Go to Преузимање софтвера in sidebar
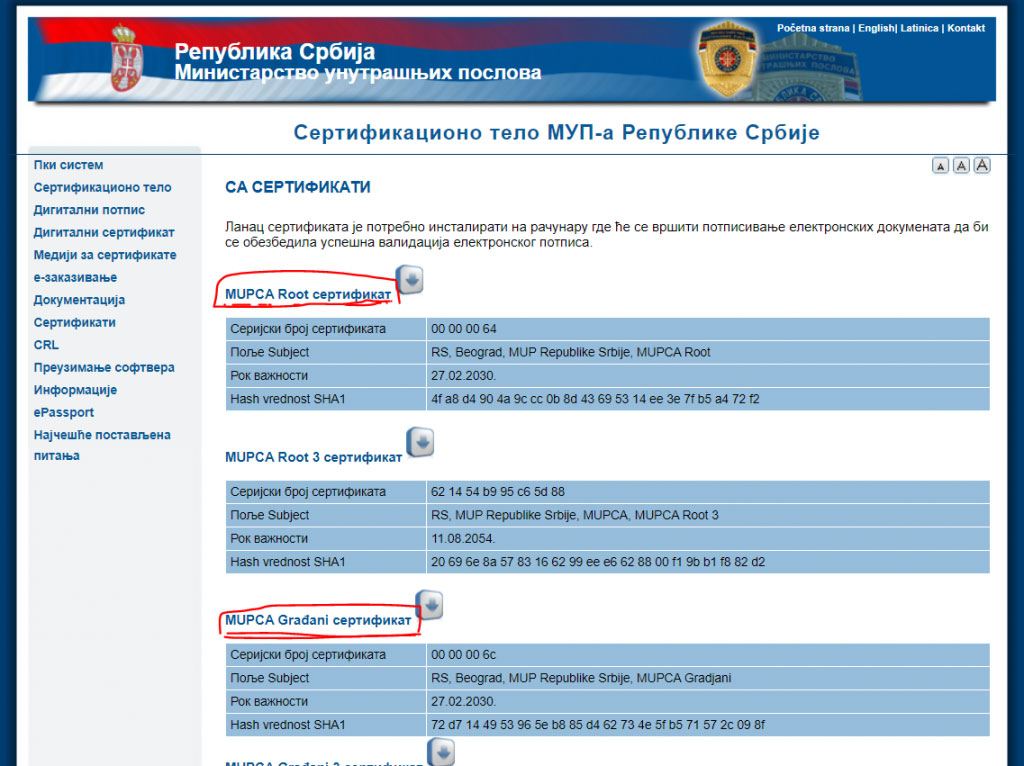1024x766 pixels. click(x=104, y=367)
